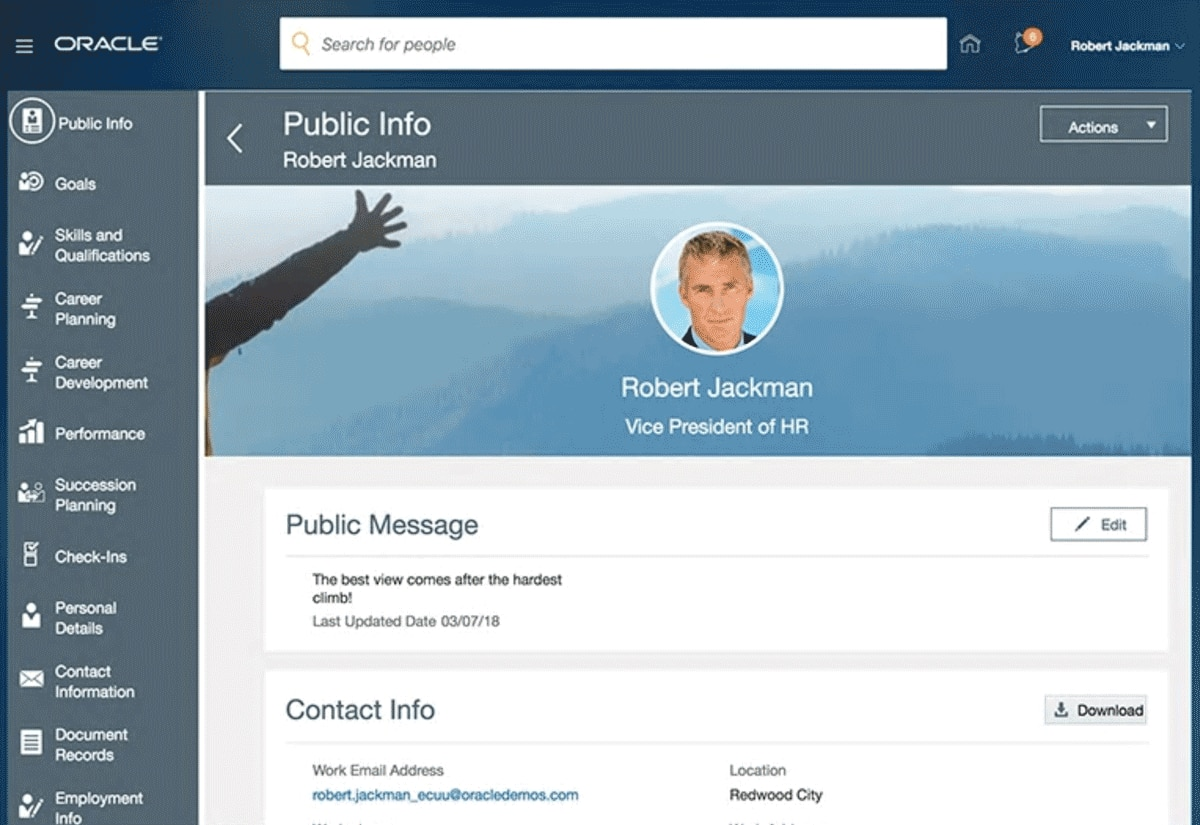Viewport: 1200px width, 825px height.
Task: Download the Contact Info
Action: click(1095, 710)
